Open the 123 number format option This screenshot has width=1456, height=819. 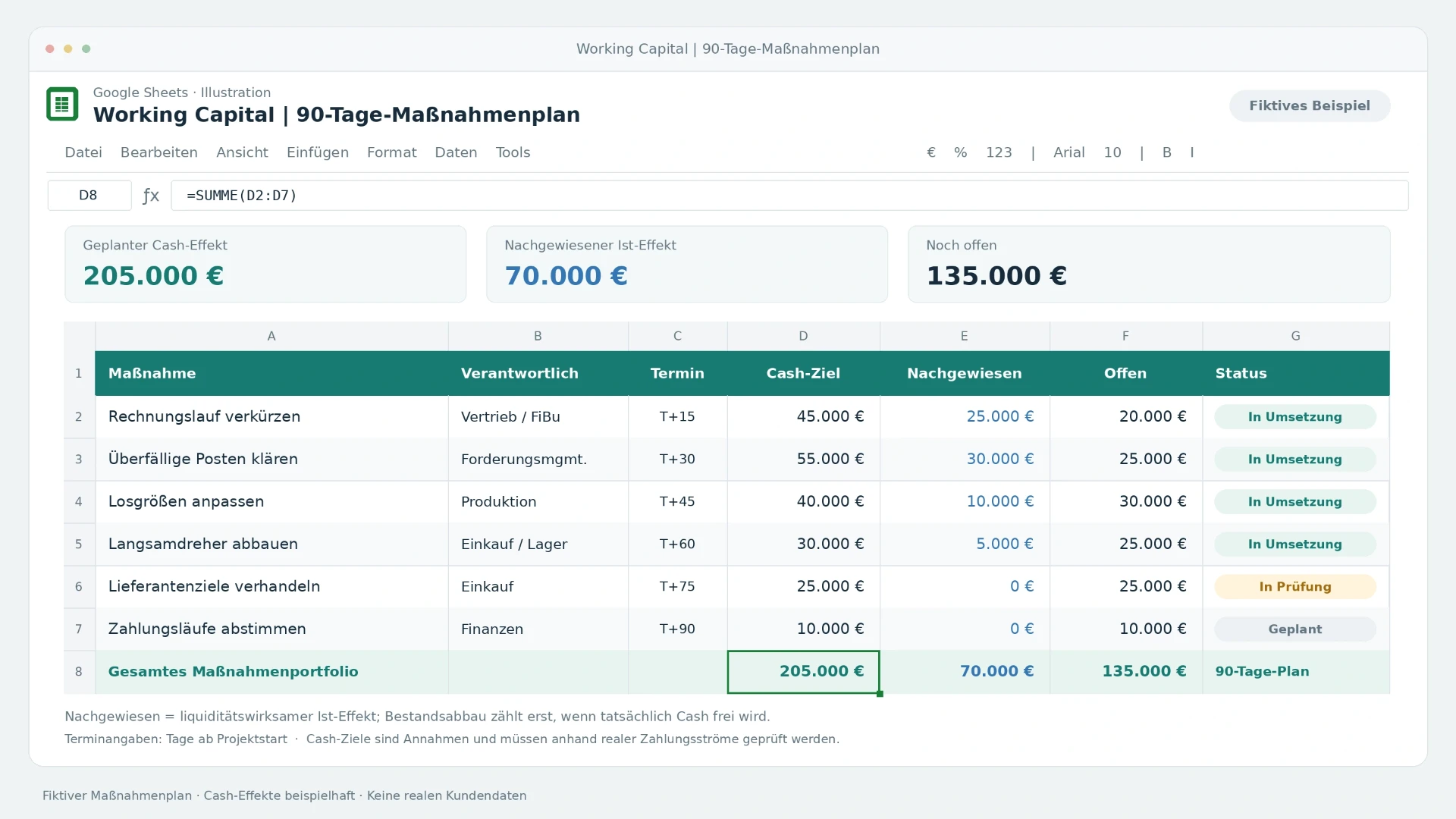pos(999,152)
